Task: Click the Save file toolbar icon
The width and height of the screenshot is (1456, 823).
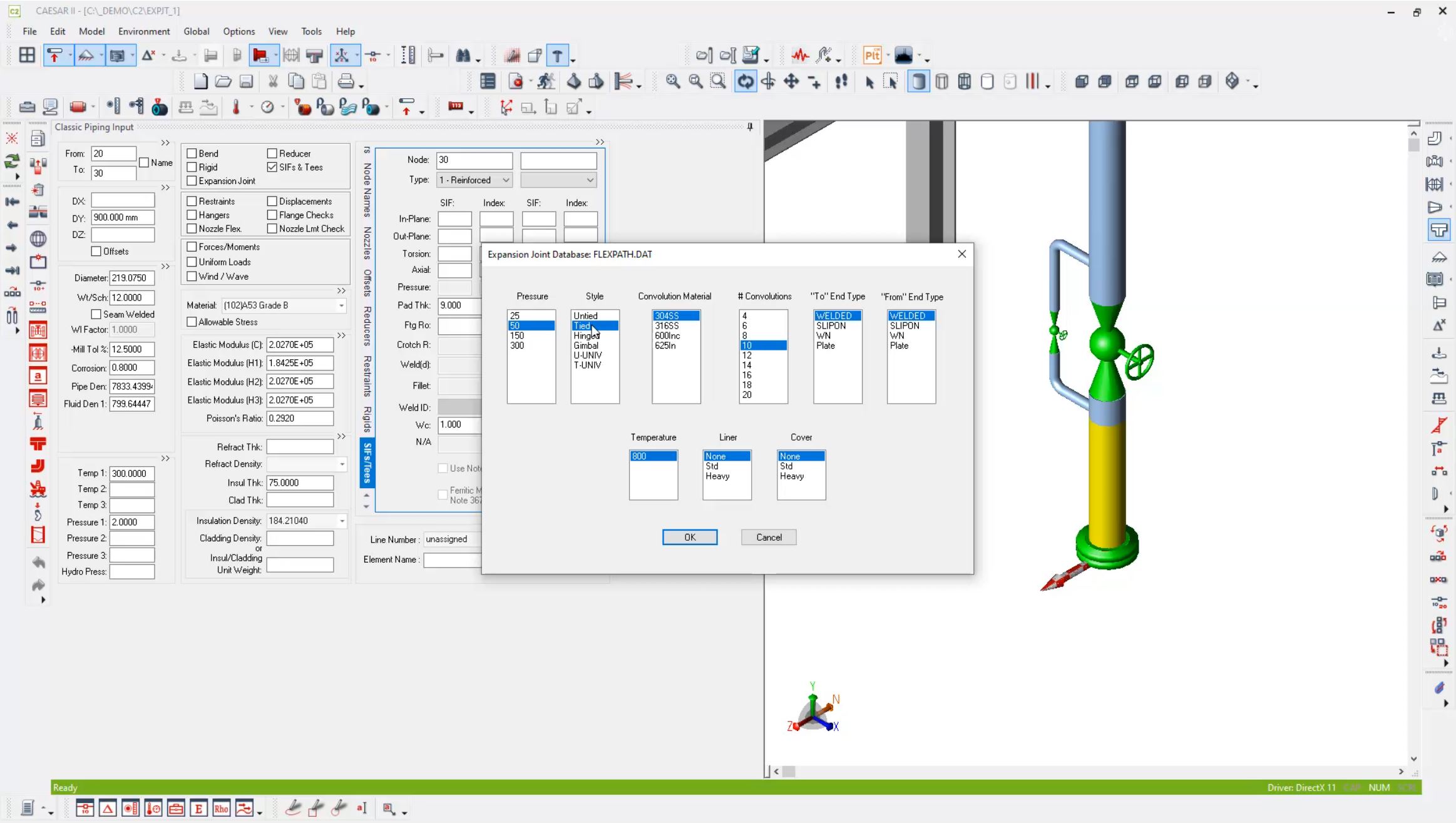Action: pyautogui.click(x=247, y=81)
